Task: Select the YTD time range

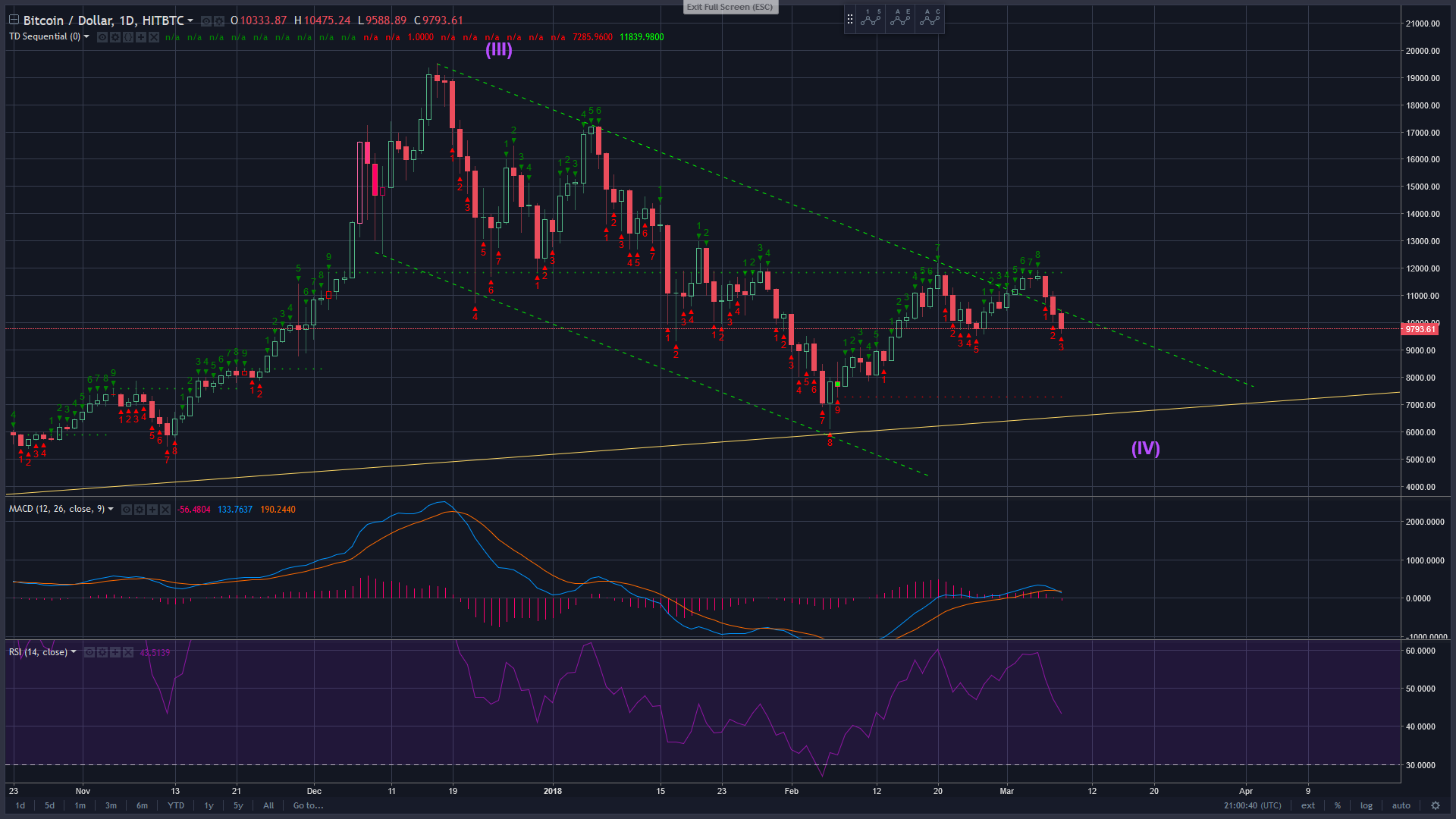Action: (x=175, y=805)
